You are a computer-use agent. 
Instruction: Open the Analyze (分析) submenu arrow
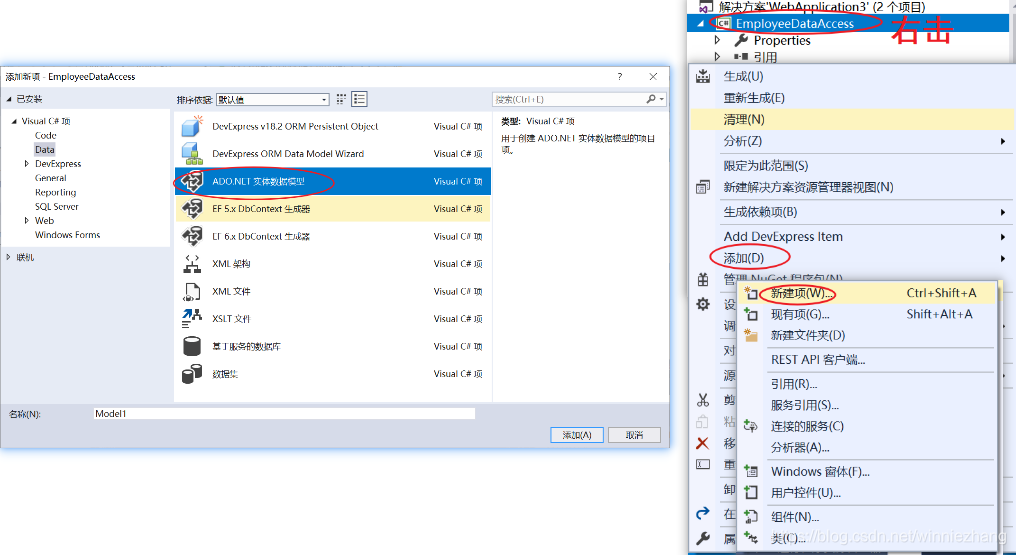pyautogui.click(x=1002, y=141)
